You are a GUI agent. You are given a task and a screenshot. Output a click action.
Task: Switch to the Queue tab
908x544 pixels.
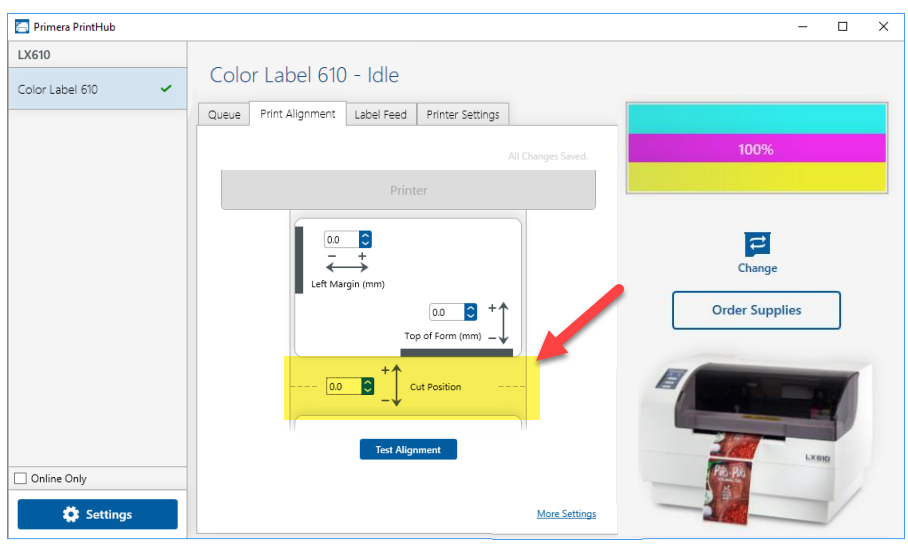click(x=224, y=114)
